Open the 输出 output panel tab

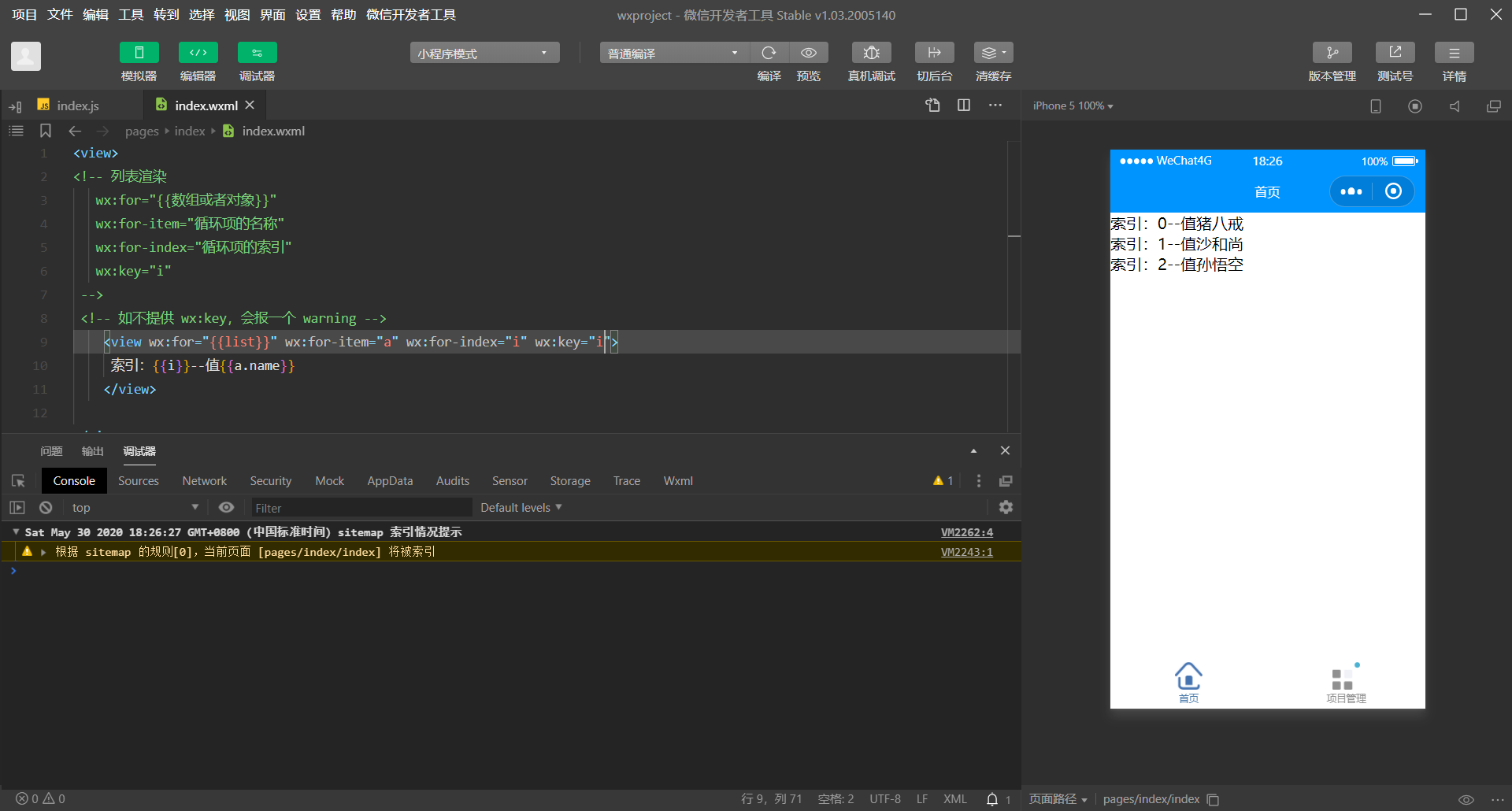(x=92, y=451)
